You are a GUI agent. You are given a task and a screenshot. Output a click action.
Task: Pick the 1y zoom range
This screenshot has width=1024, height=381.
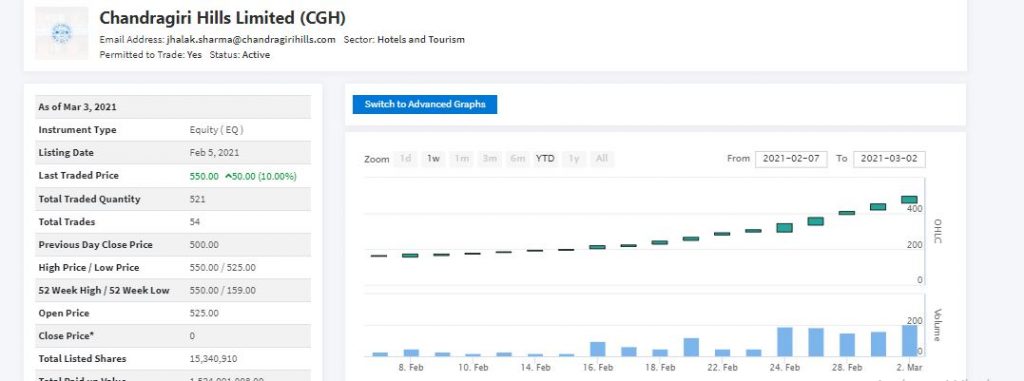click(x=574, y=158)
